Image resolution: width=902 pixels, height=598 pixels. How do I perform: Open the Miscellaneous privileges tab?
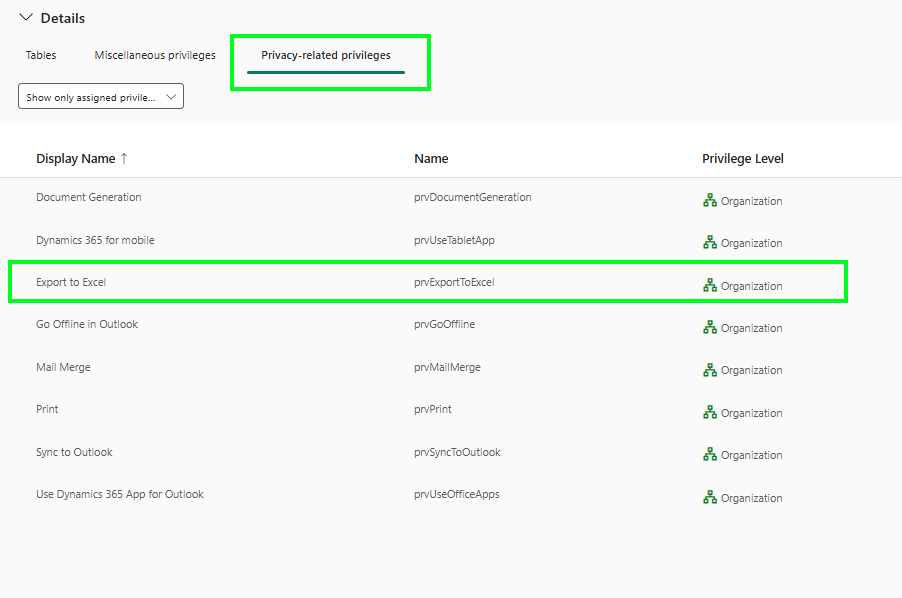click(155, 55)
